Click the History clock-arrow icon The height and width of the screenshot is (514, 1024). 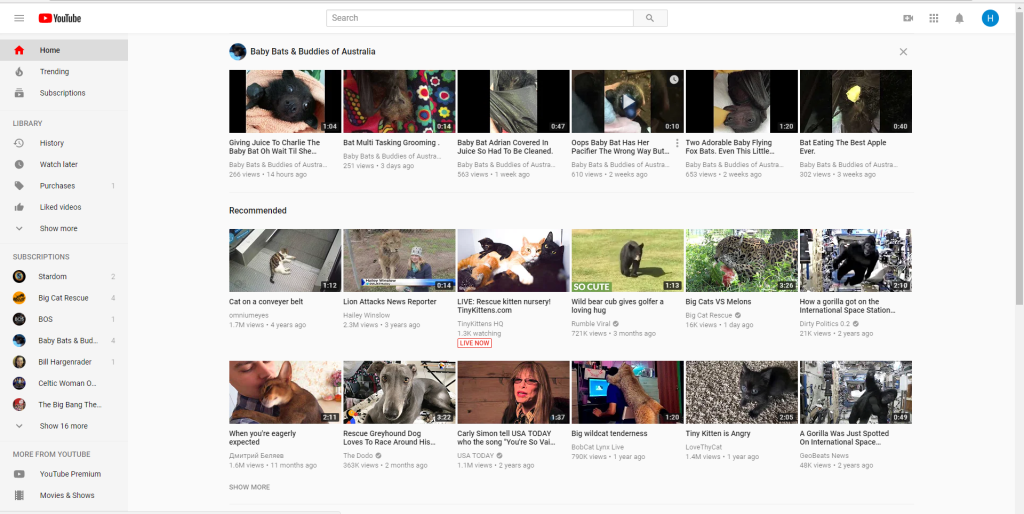click(19, 143)
